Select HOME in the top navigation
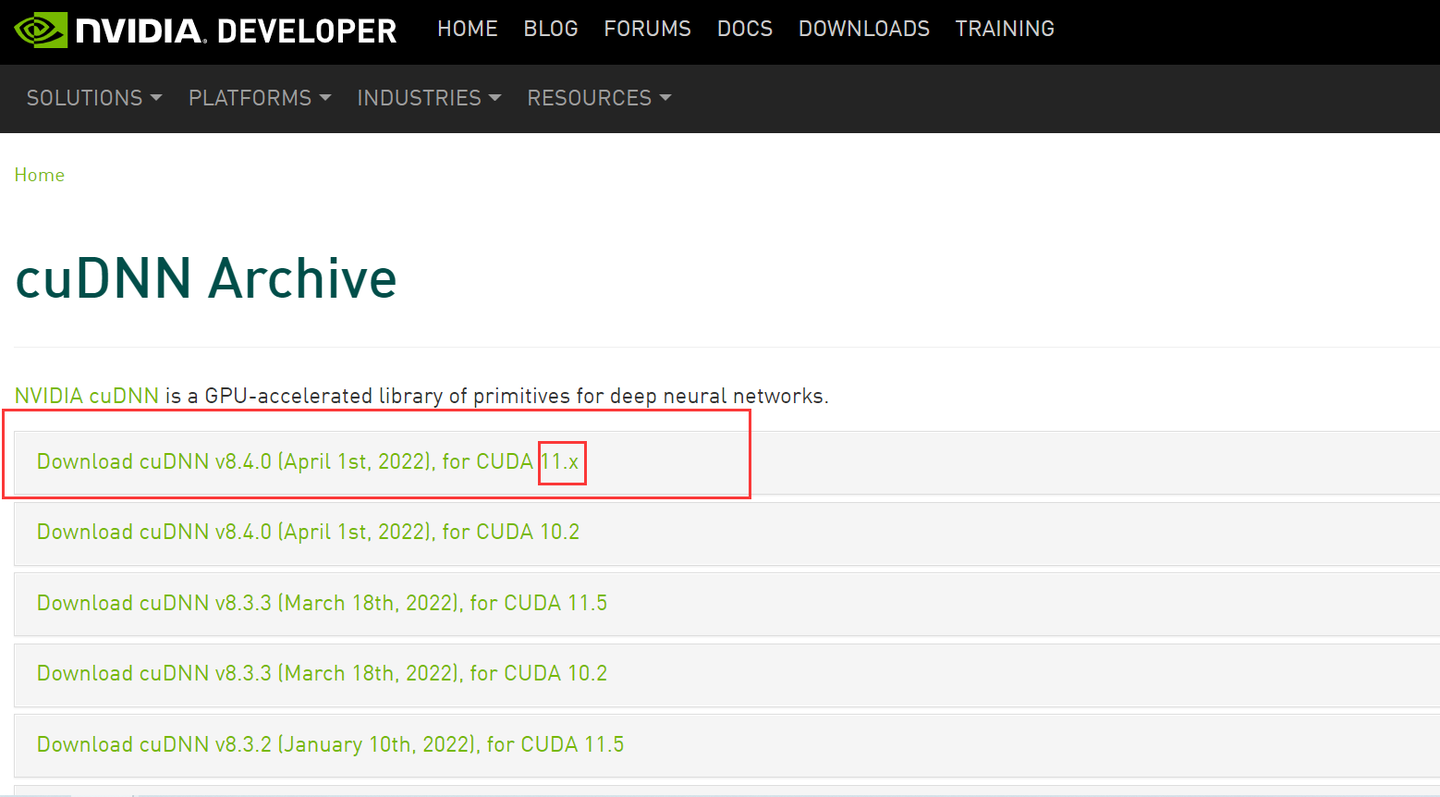Image resolution: width=1440 pixels, height=797 pixels. 467,29
